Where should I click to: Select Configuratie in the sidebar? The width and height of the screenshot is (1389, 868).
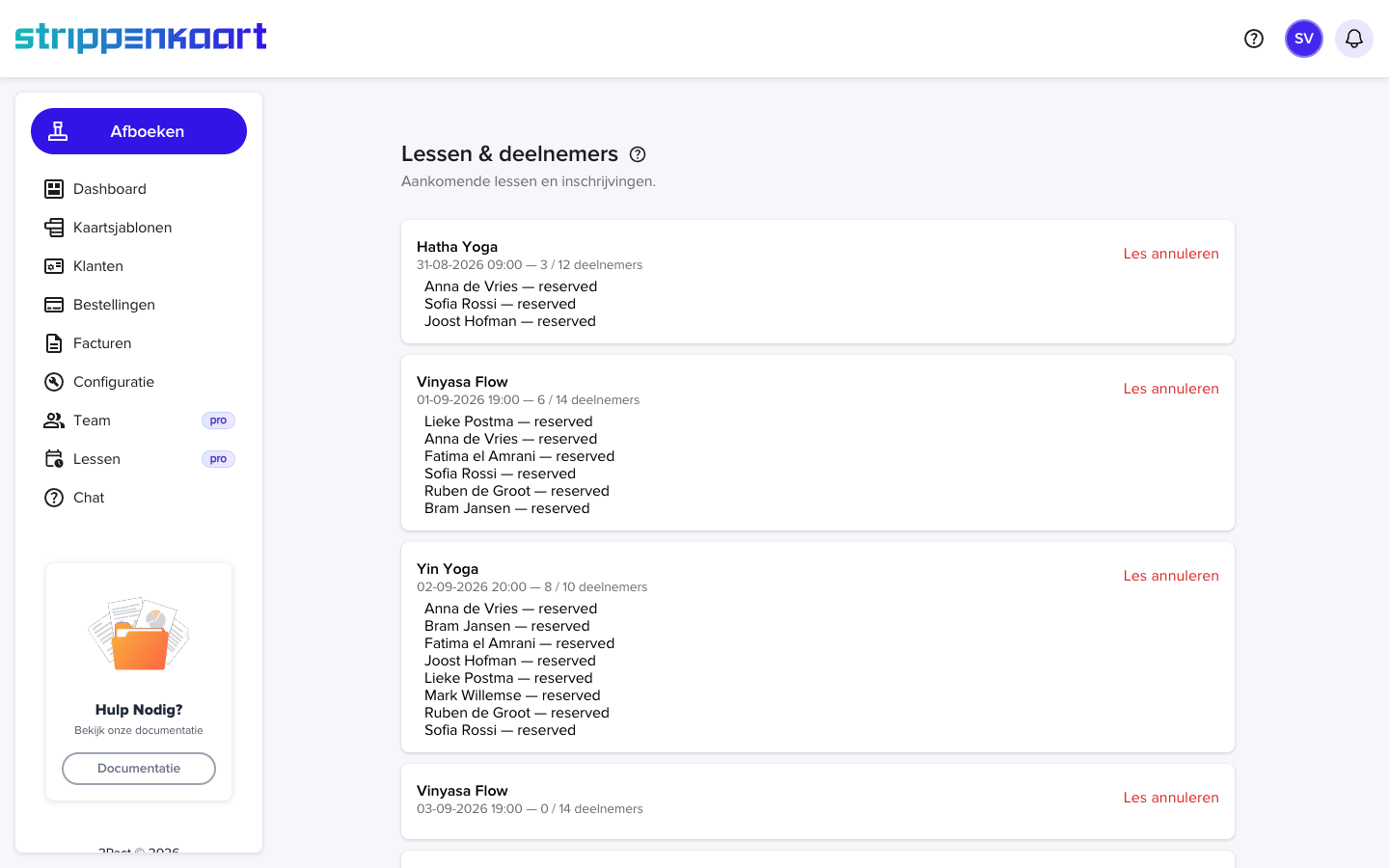click(x=139, y=382)
